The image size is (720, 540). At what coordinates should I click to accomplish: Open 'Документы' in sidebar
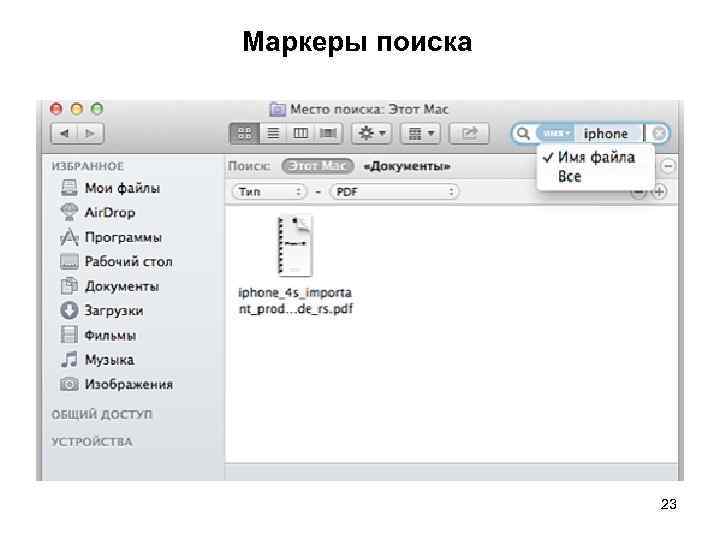pos(122,287)
